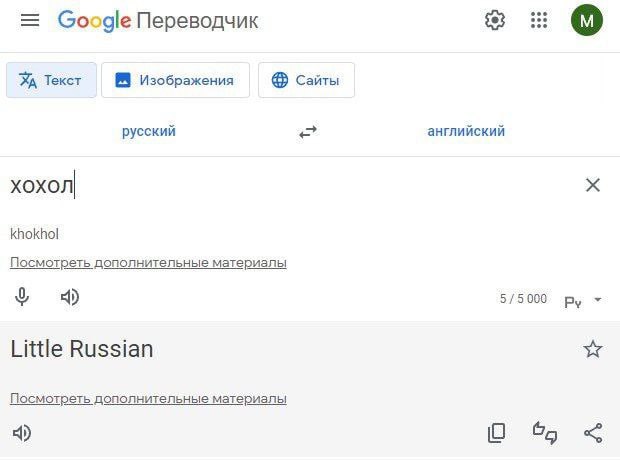The width and height of the screenshot is (620, 460).
Task: Listen to the source text pronunciation
Action: pos(70,297)
